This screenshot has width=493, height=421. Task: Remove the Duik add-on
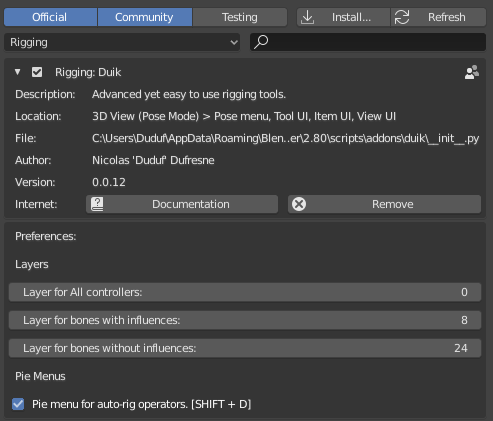point(384,204)
